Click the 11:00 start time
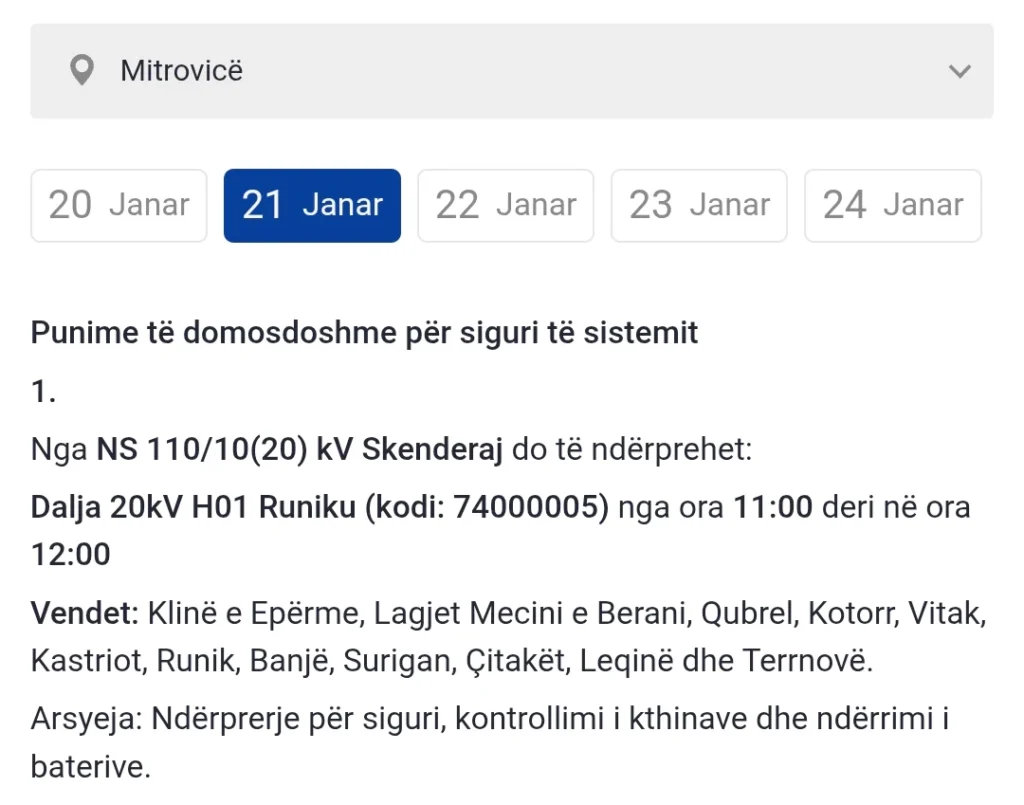 773,507
